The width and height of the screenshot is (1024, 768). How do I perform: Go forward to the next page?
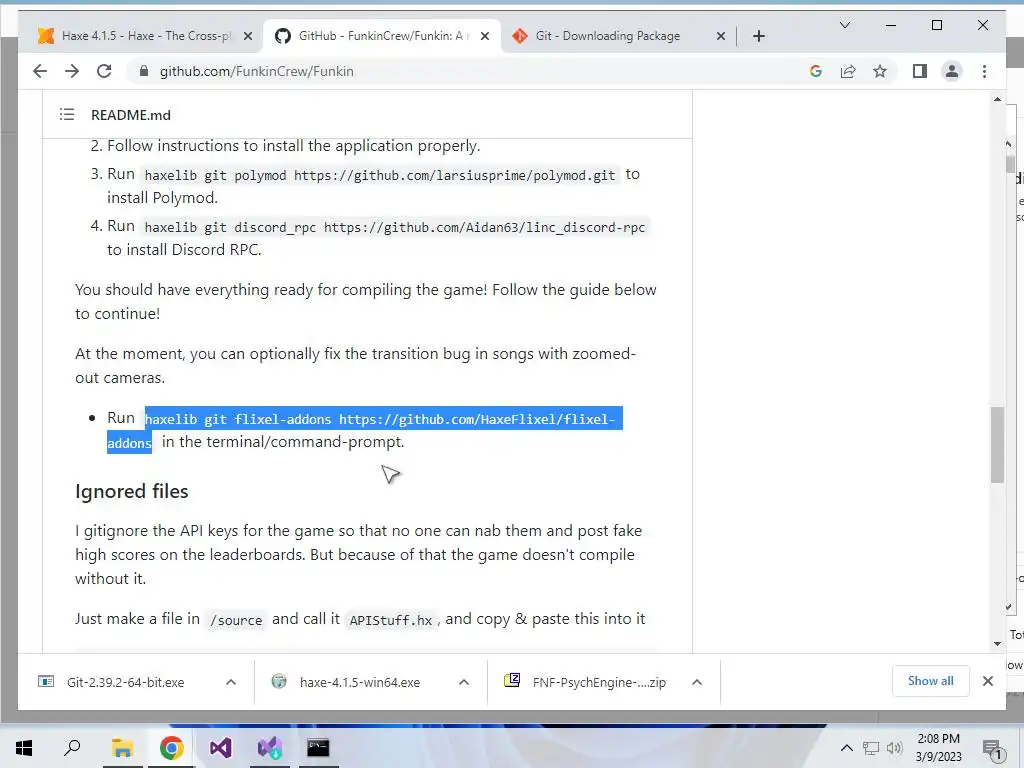(72, 71)
